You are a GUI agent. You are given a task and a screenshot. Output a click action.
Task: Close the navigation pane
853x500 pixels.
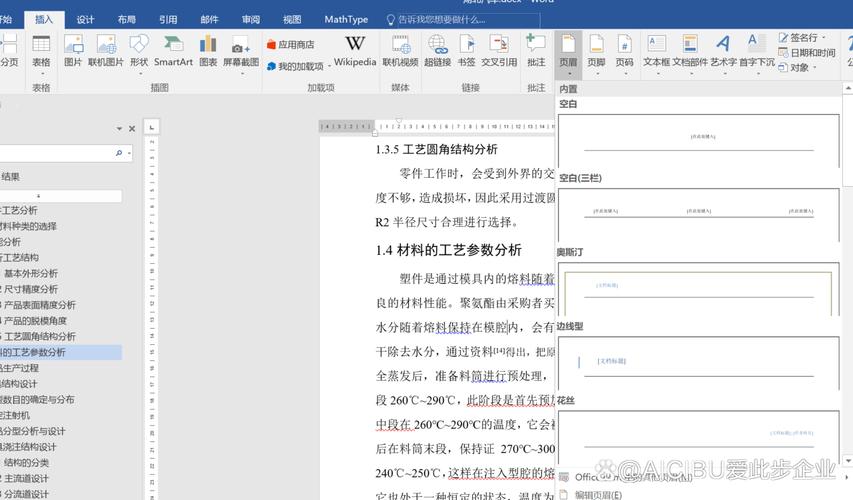coord(132,129)
